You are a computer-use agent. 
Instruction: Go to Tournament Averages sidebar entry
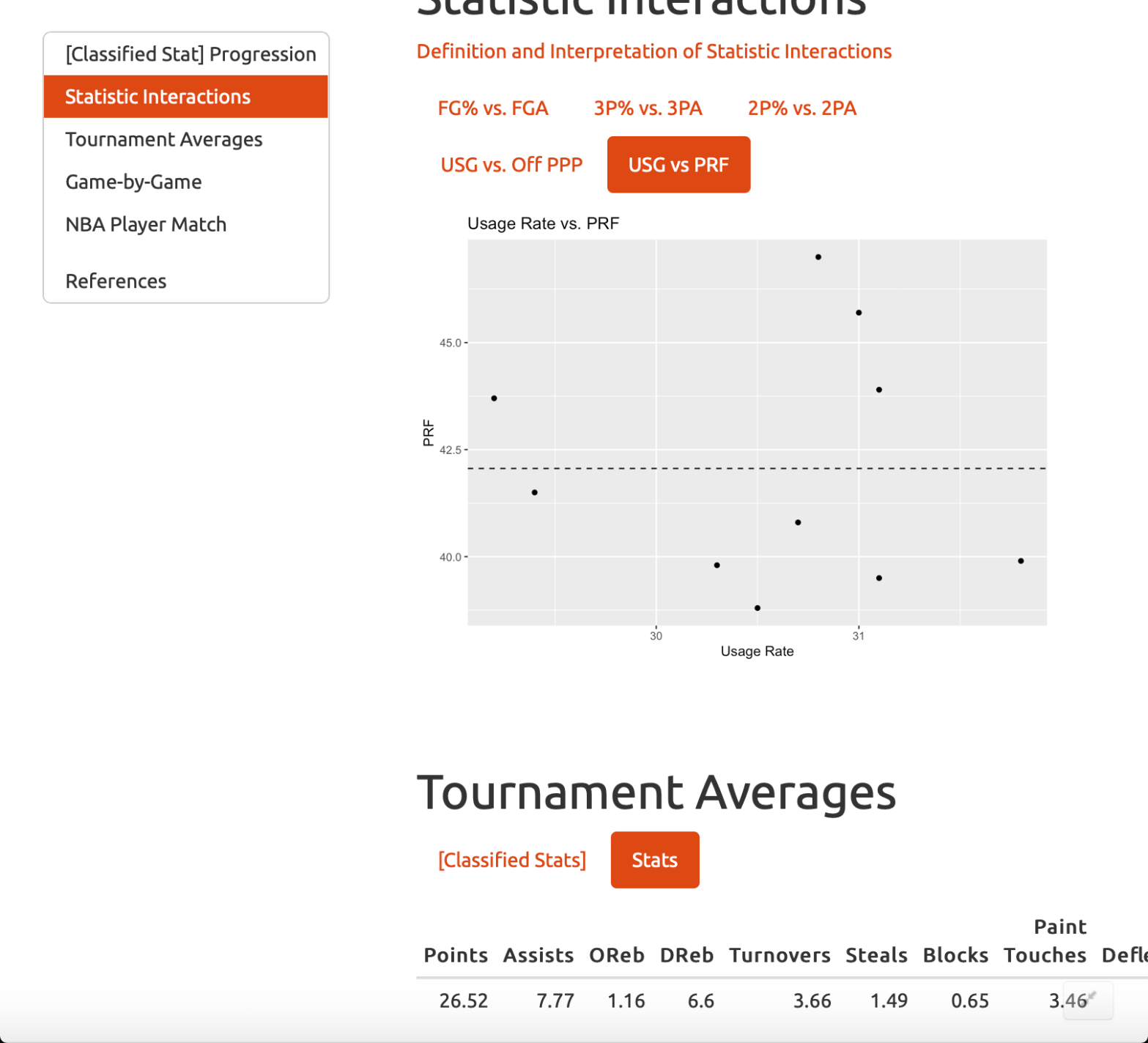coord(163,139)
